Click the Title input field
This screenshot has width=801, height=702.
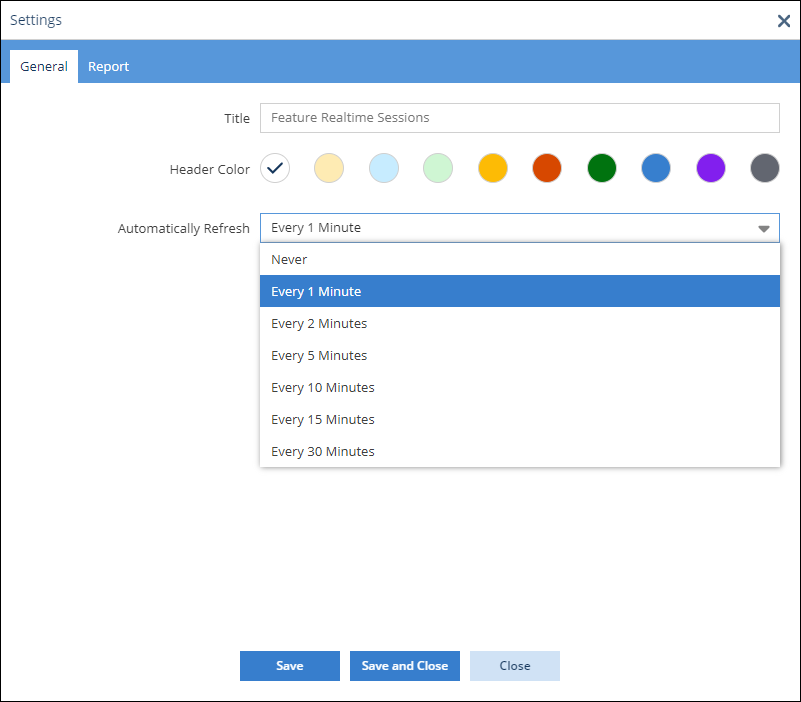(x=520, y=118)
